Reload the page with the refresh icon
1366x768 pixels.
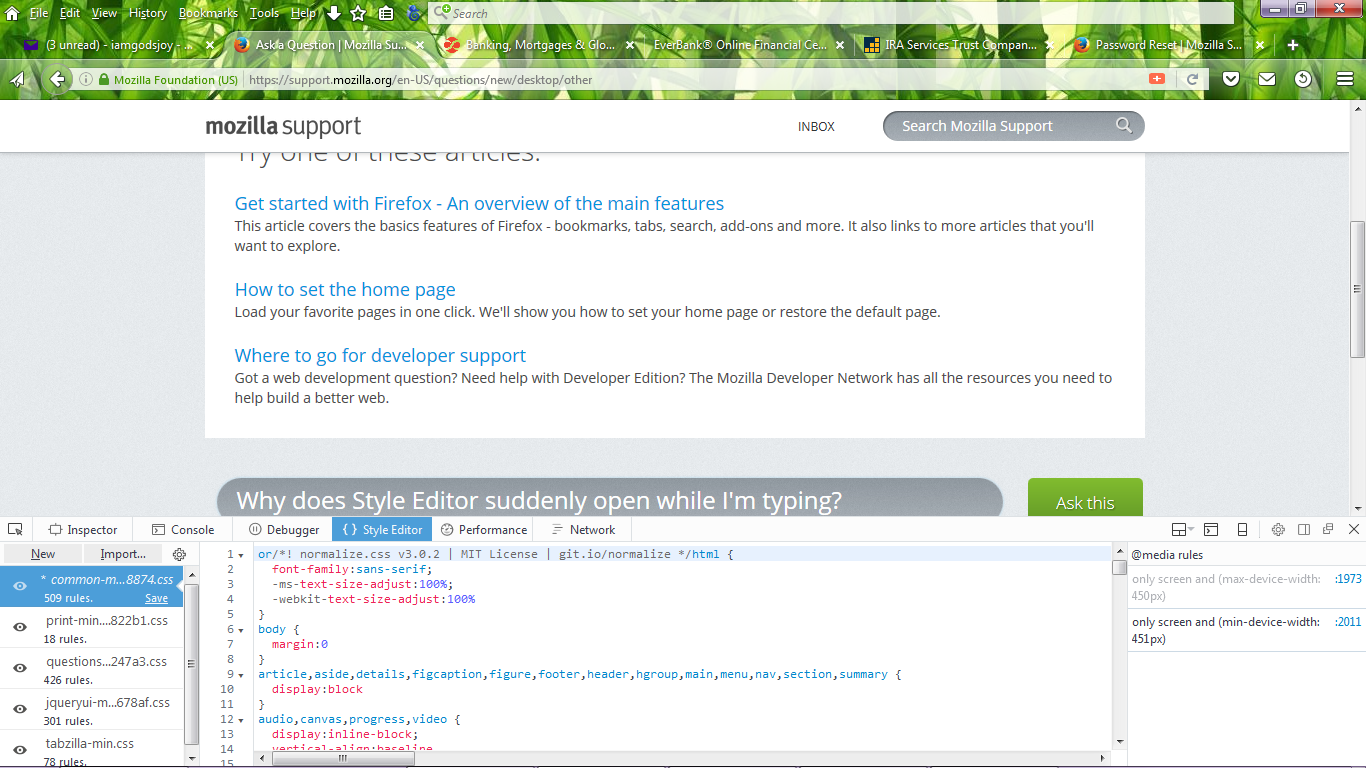coord(1192,79)
